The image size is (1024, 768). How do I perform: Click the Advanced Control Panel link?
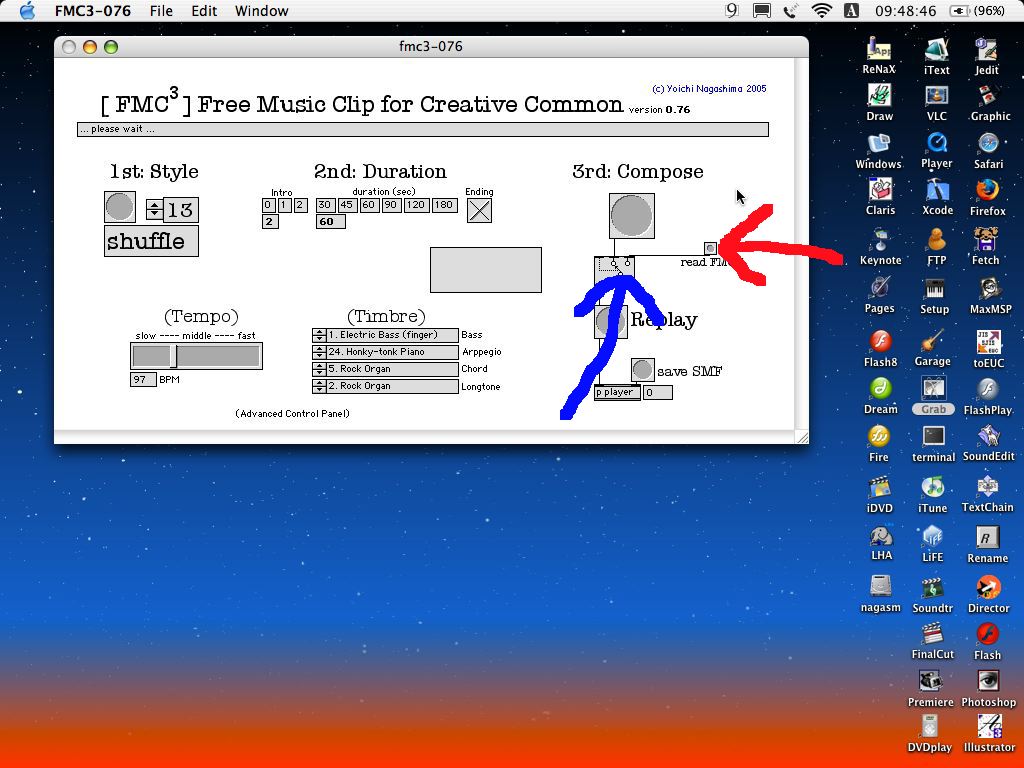tap(293, 413)
